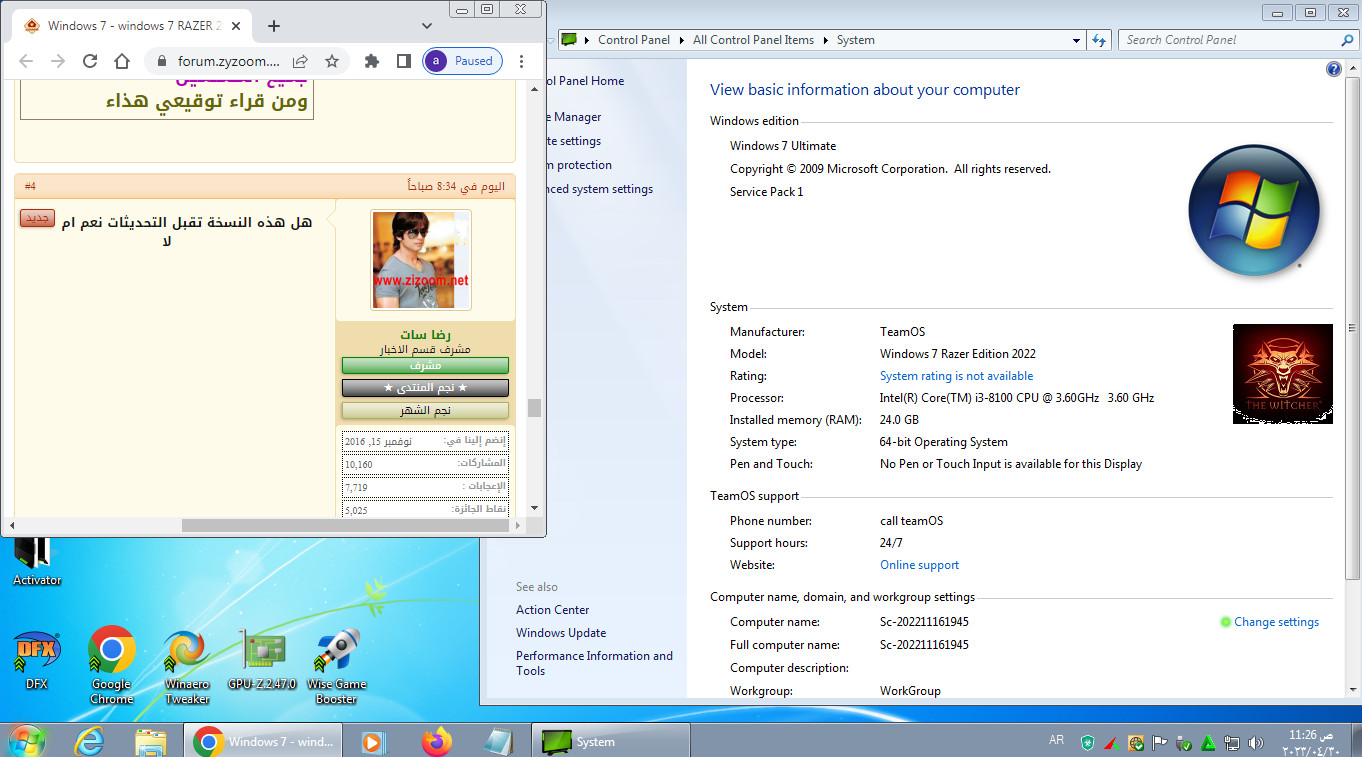1362x757 pixels.
Task: Click Chrome page vertical scrollbar thumb
Action: point(535,408)
